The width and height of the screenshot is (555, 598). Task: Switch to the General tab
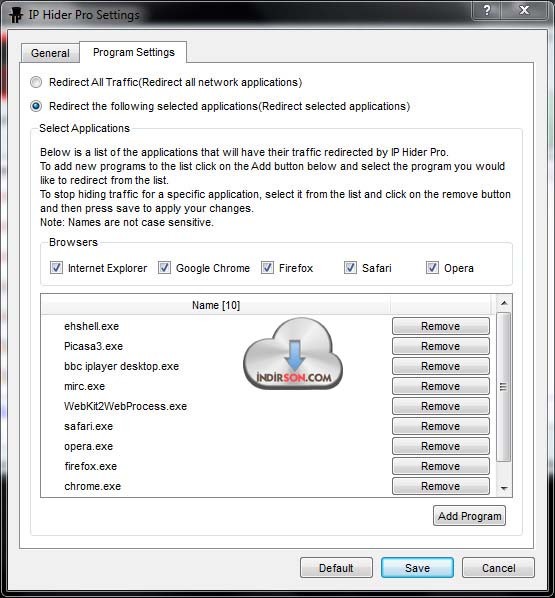[50, 53]
